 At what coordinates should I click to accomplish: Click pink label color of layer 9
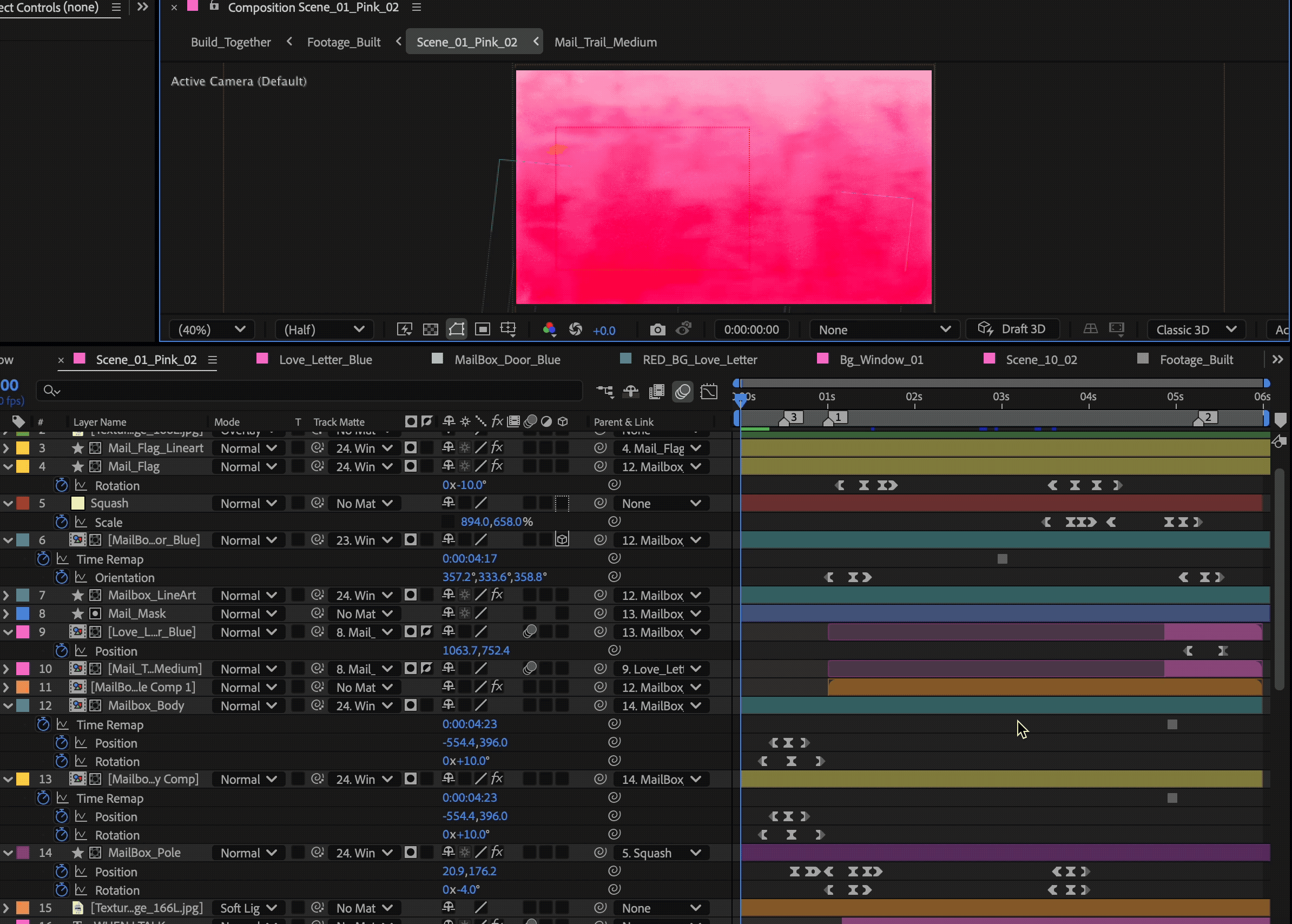tap(23, 632)
